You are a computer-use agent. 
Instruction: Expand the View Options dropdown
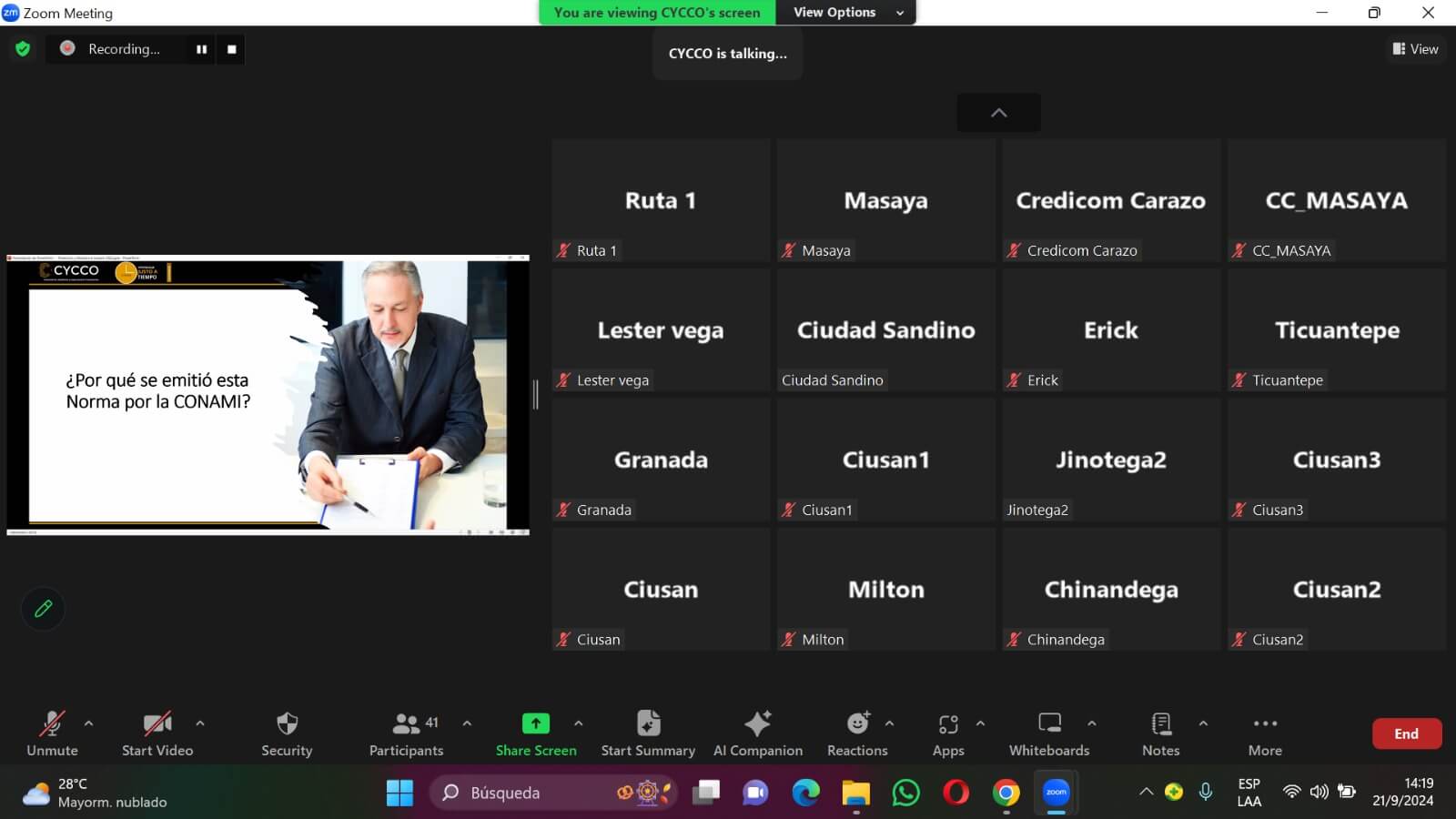click(x=846, y=13)
